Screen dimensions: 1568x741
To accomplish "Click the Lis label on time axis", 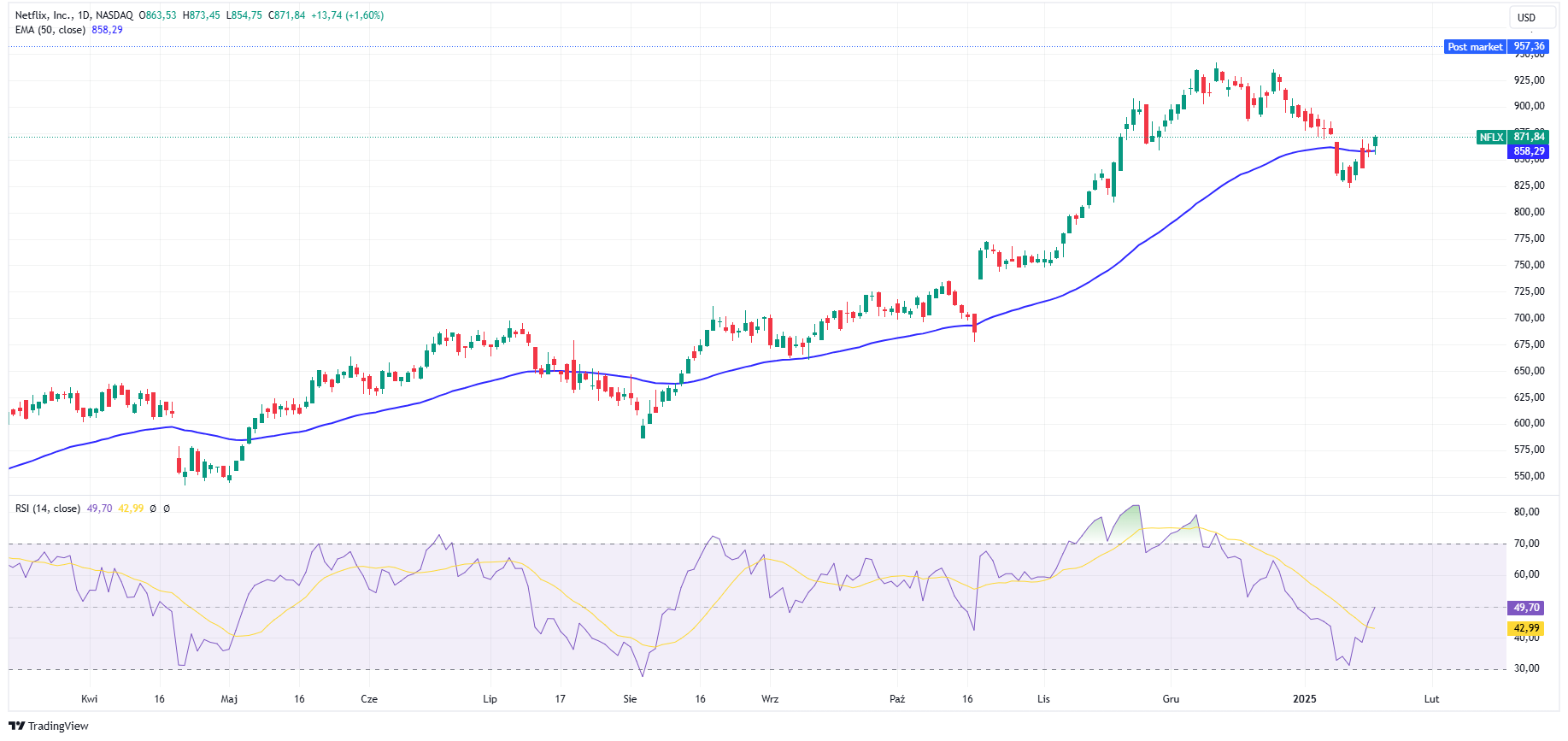I will click(1043, 699).
